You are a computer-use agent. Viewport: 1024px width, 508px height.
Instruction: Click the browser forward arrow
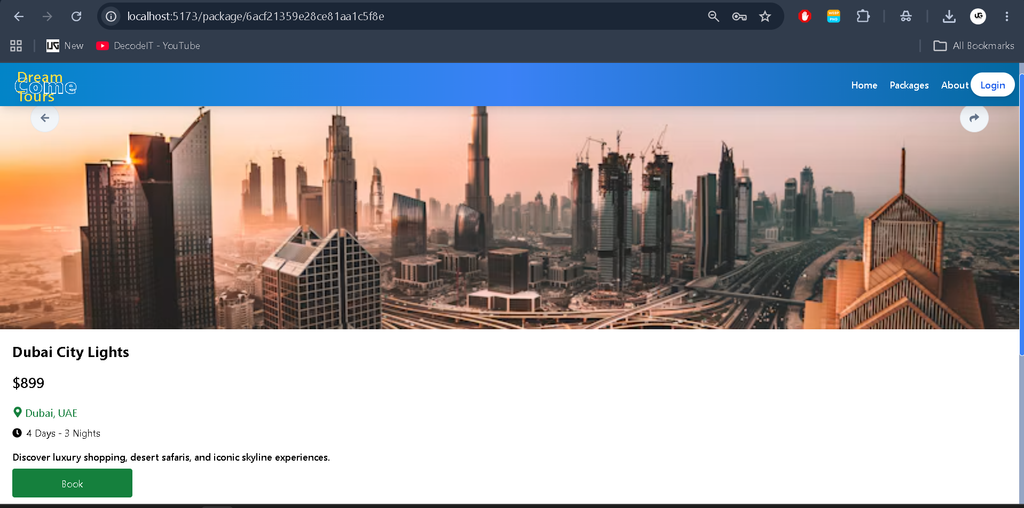(47, 16)
